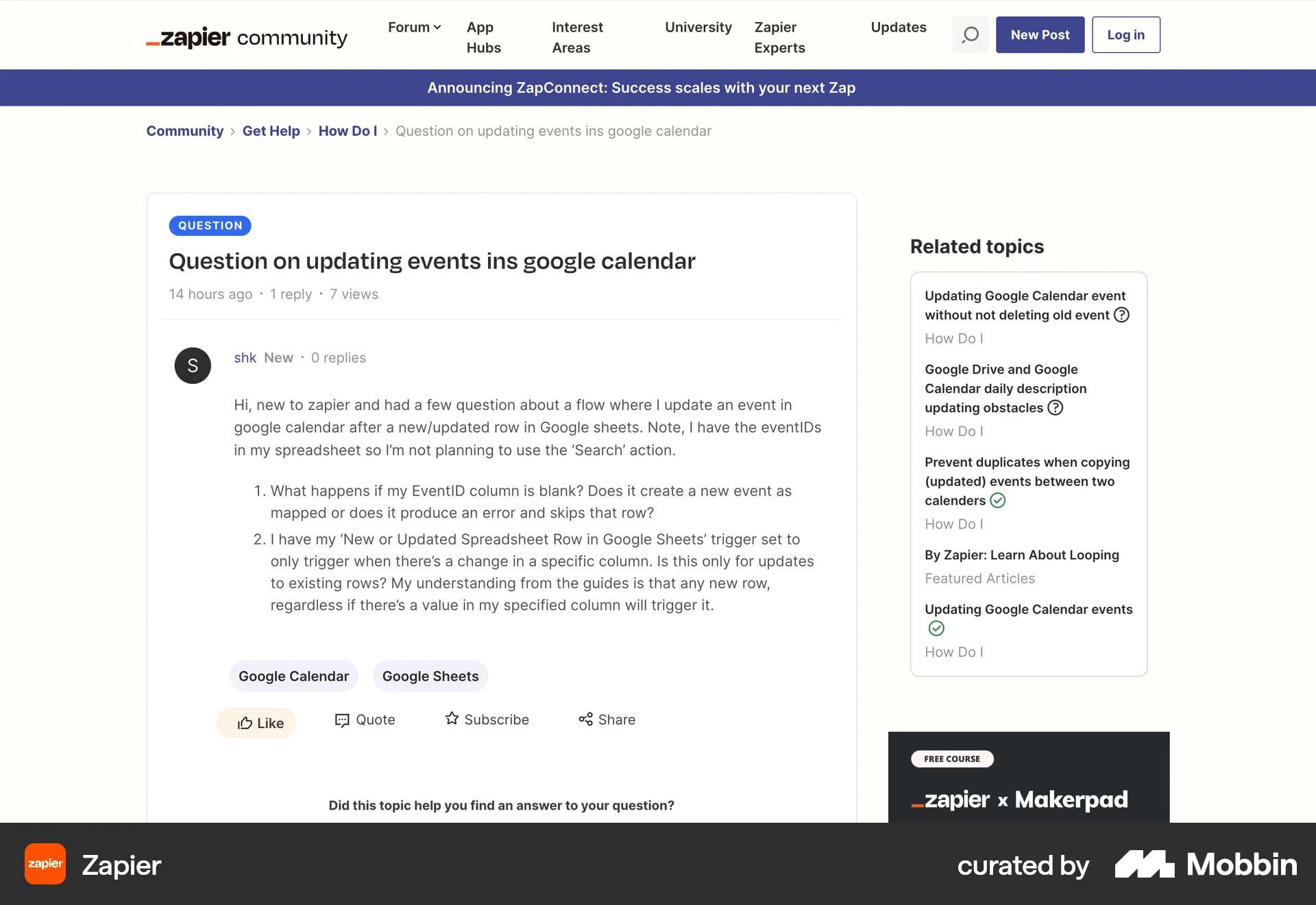Viewport: 1316px width, 905px height.
Task: Open the Updates menu item
Action: pos(899,27)
